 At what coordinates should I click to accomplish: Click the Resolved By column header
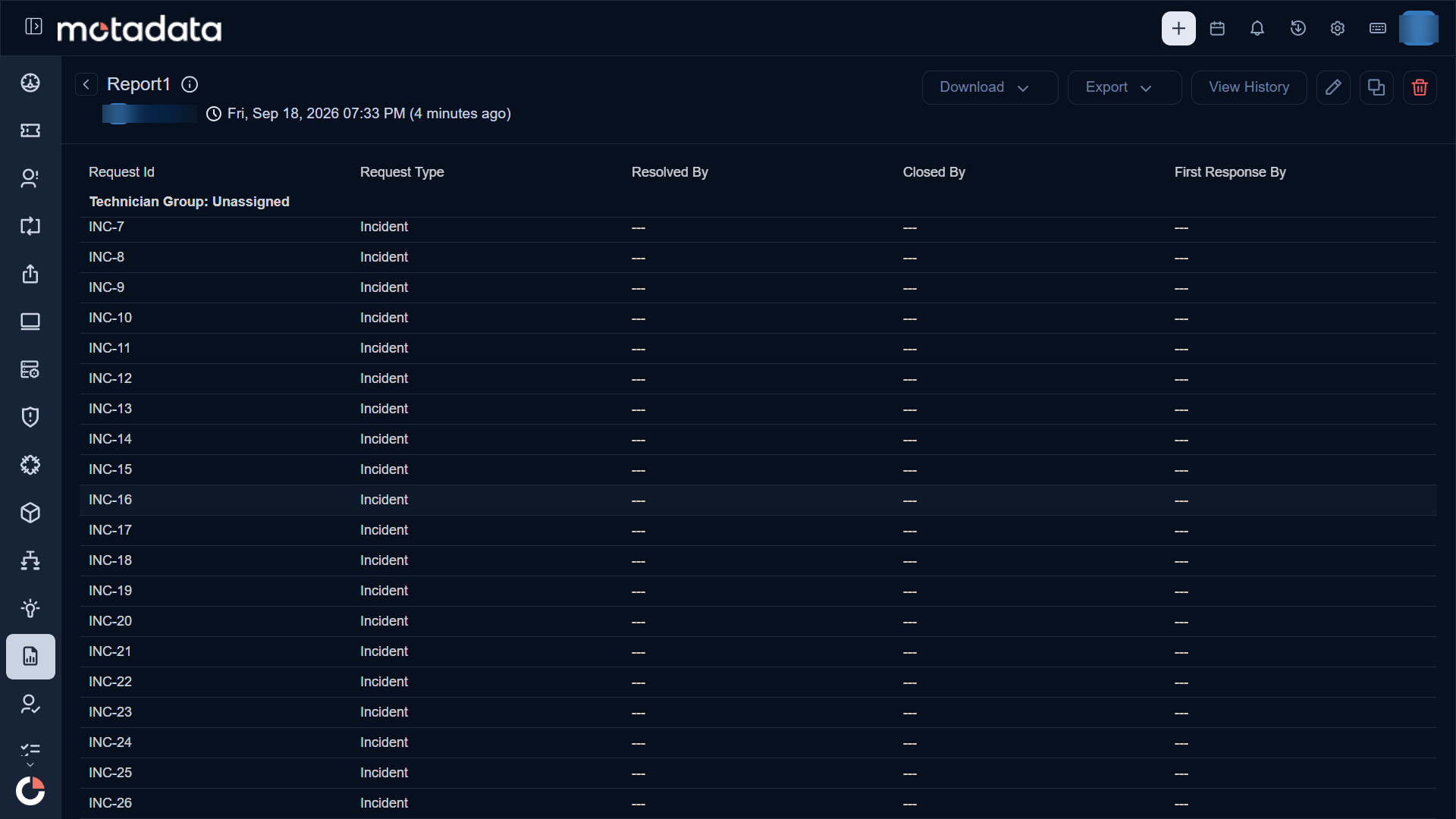click(x=670, y=172)
